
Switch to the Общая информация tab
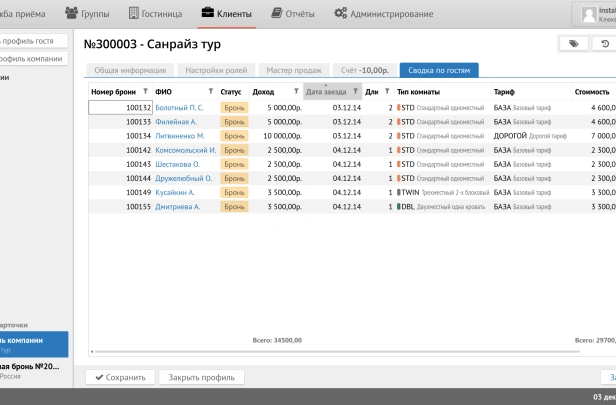129,70
